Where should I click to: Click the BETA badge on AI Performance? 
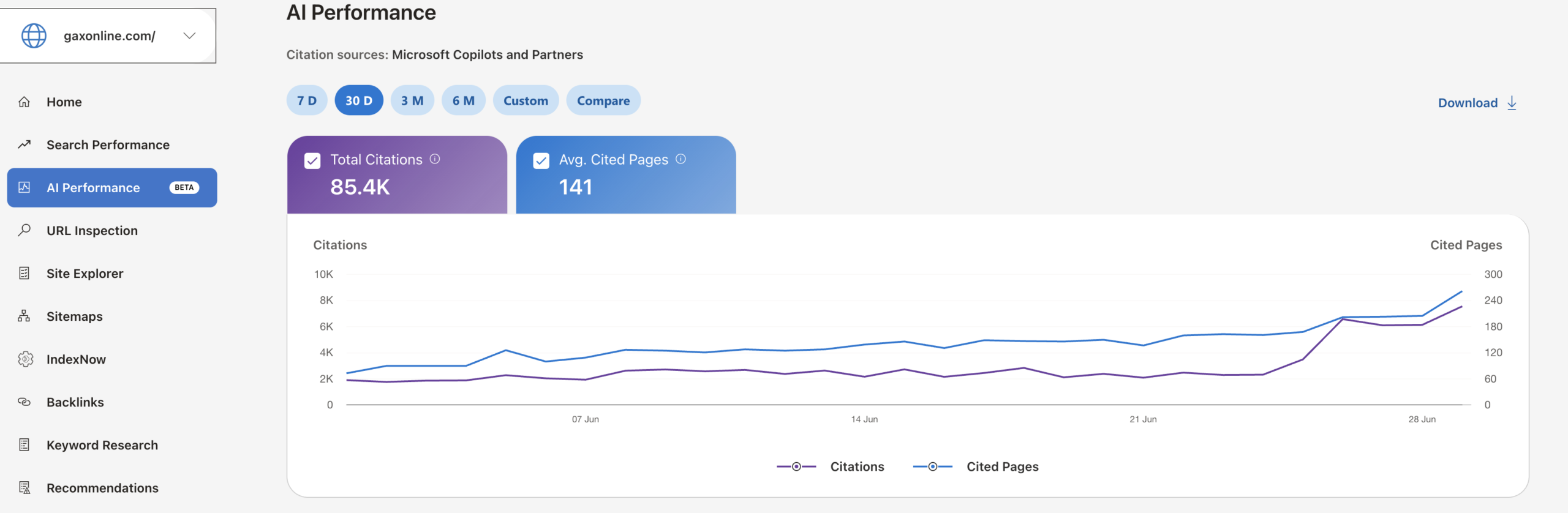click(x=184, y=187)
